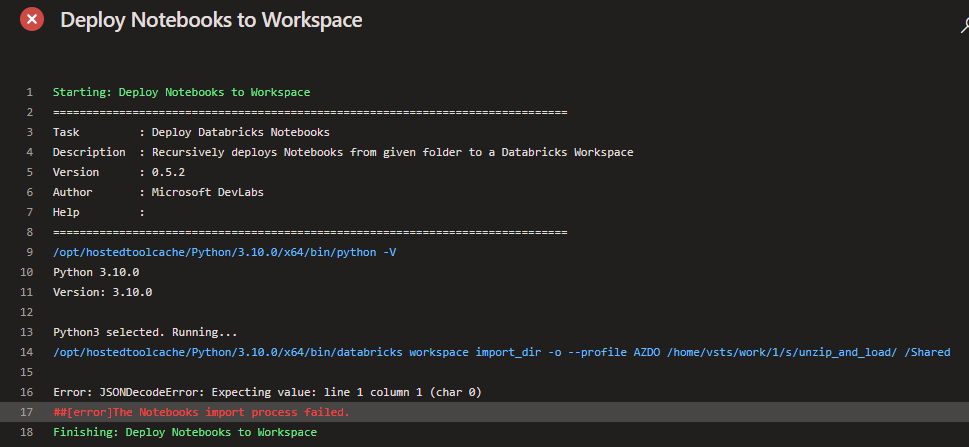Click the python -V command line

click(x=224, y=252)
